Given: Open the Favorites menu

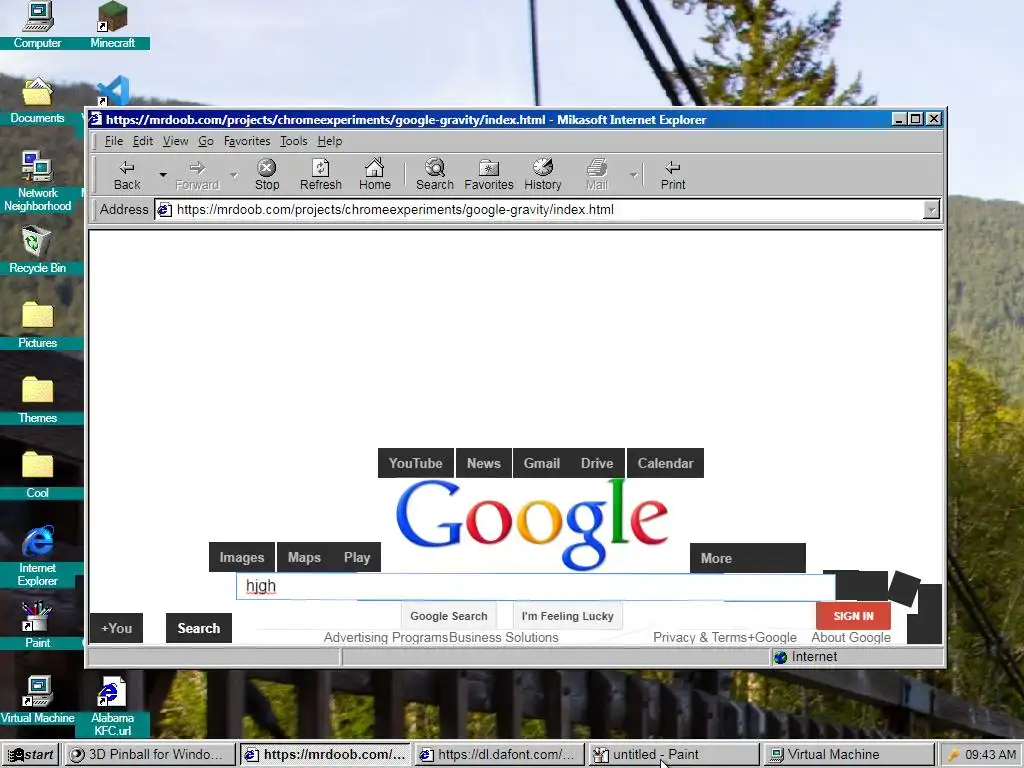Looking at the screenshot, I should (247, 141).
